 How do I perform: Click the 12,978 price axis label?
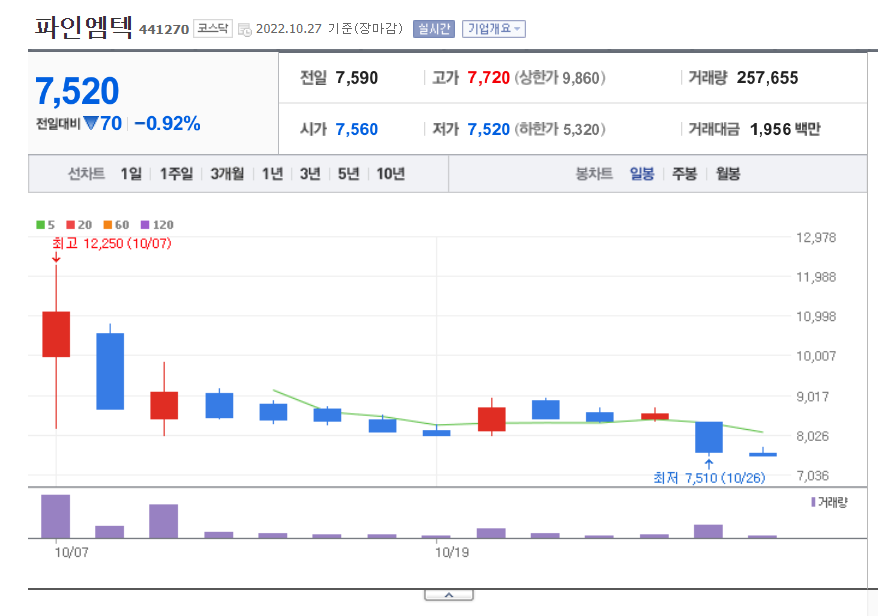coord(816,237)
